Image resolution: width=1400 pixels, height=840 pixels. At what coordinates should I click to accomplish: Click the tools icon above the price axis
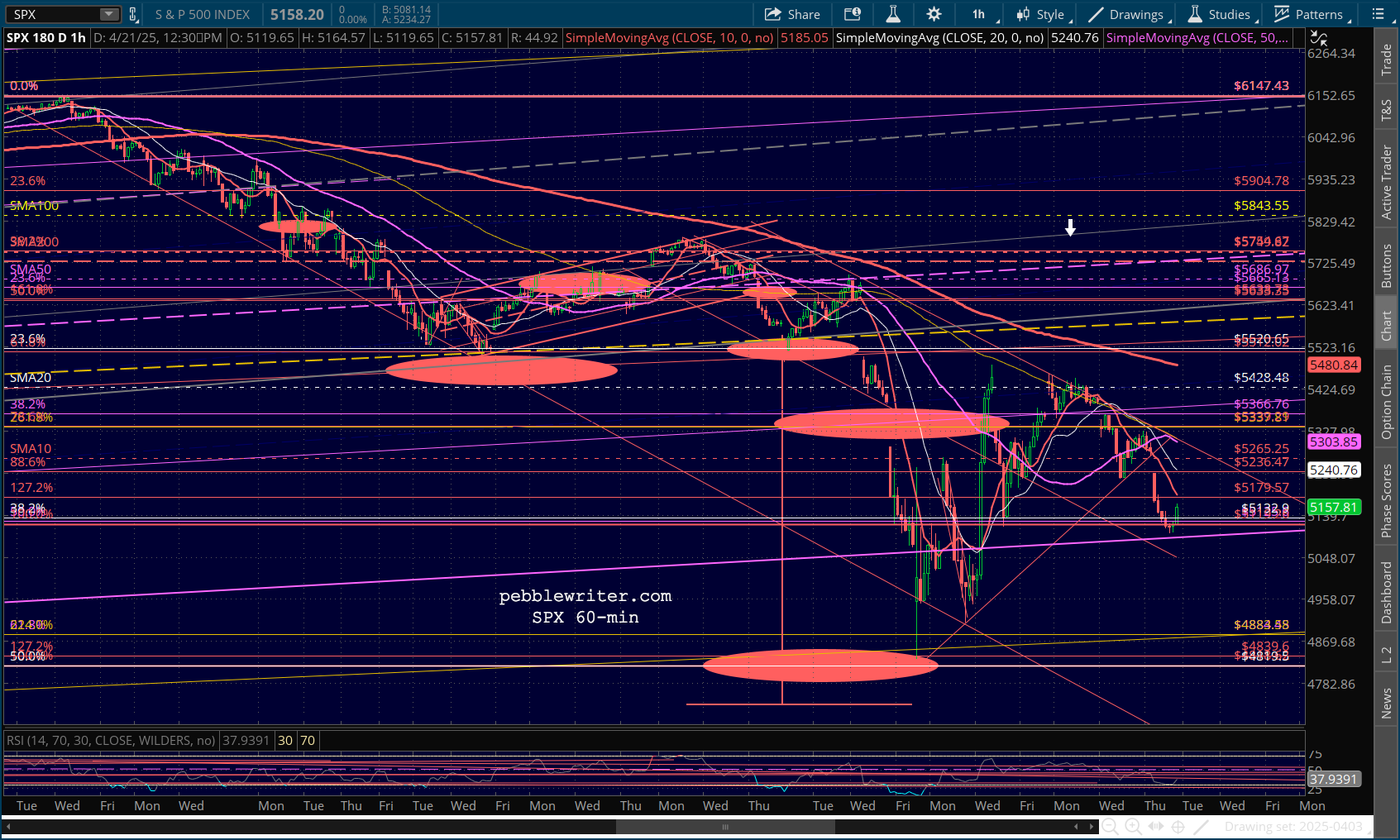tap(1319, 38)
